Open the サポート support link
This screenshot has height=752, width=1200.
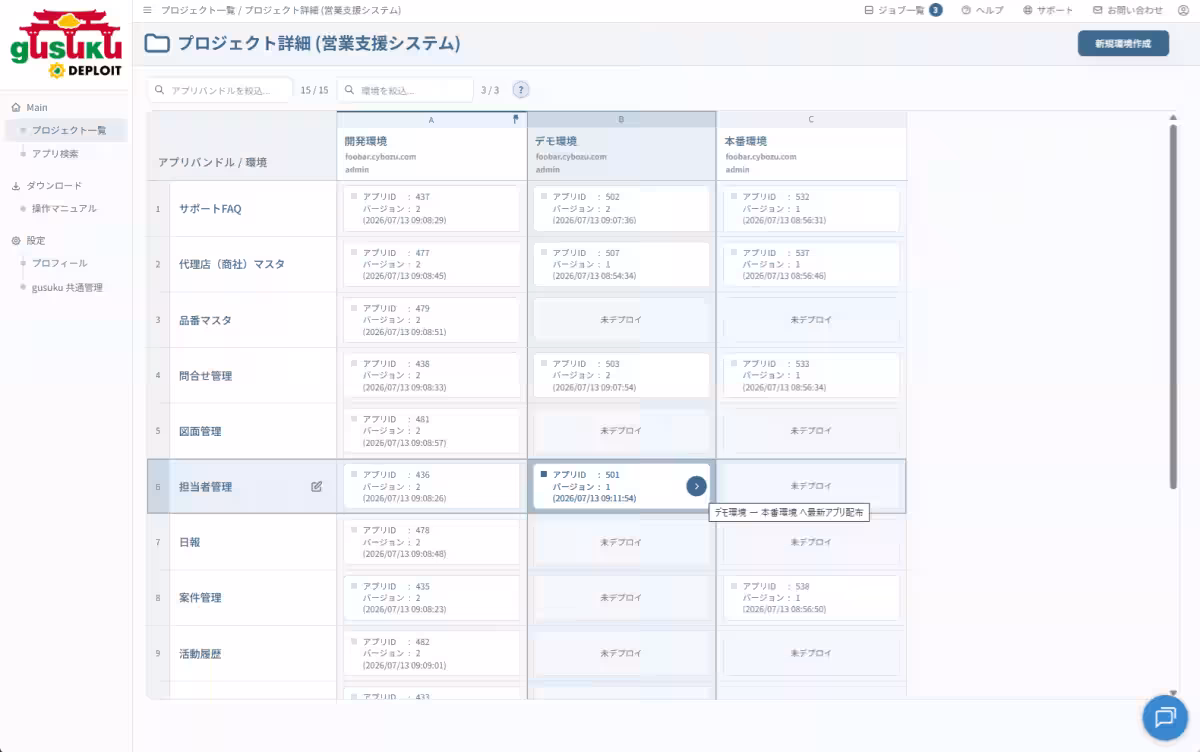[1047, 10]
